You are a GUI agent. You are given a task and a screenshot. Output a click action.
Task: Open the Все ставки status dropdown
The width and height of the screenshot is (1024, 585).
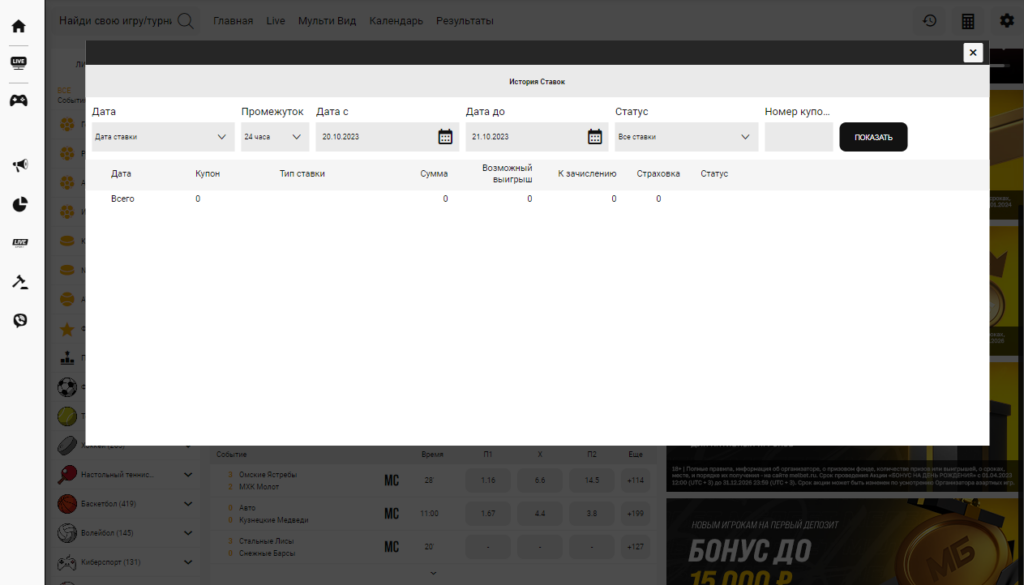(686, 137)
